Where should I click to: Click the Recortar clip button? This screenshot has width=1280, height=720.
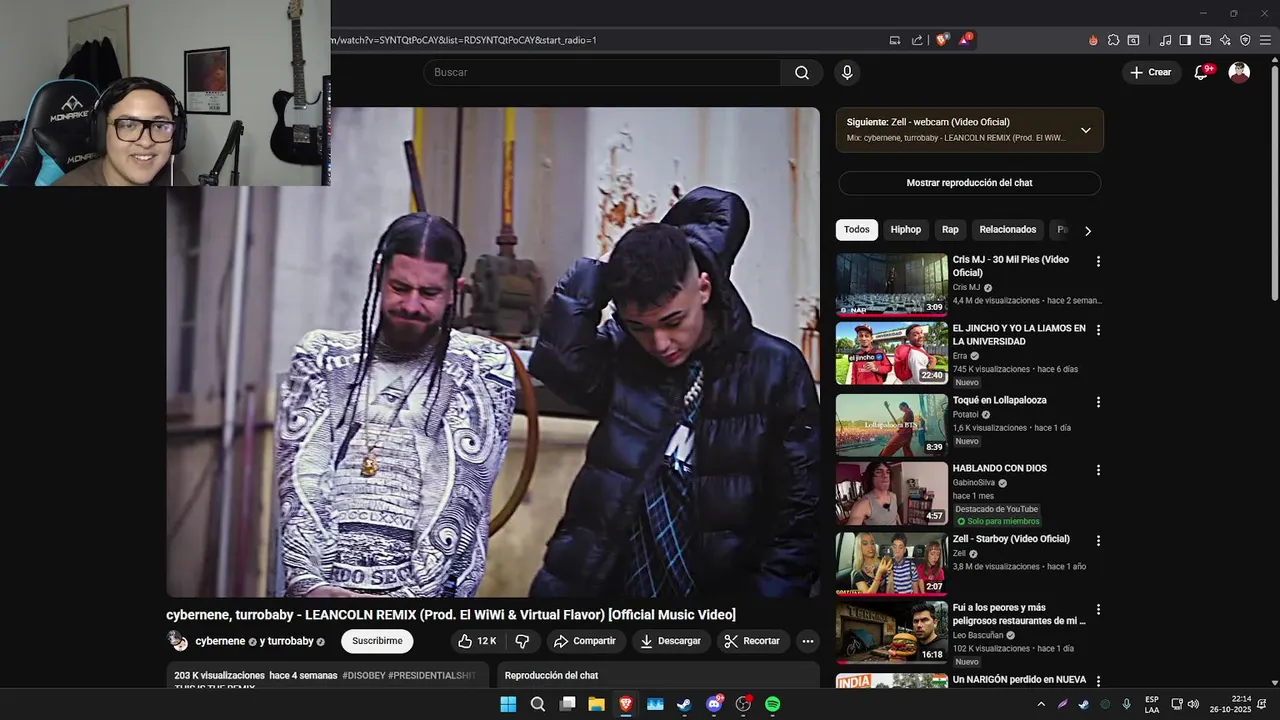tap(752, 641)
